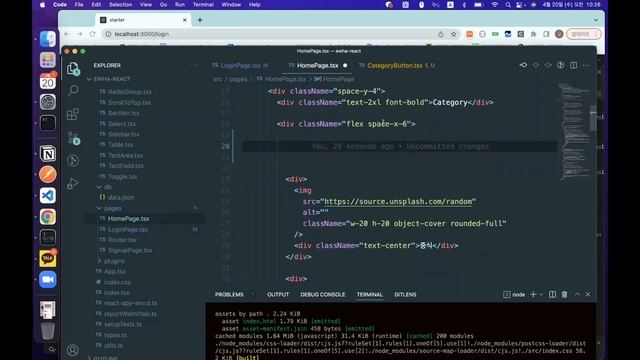This screenshot has height=360, width=640.
Task: Open Spotlight search in the menu bar
Action: coord(508,5)
